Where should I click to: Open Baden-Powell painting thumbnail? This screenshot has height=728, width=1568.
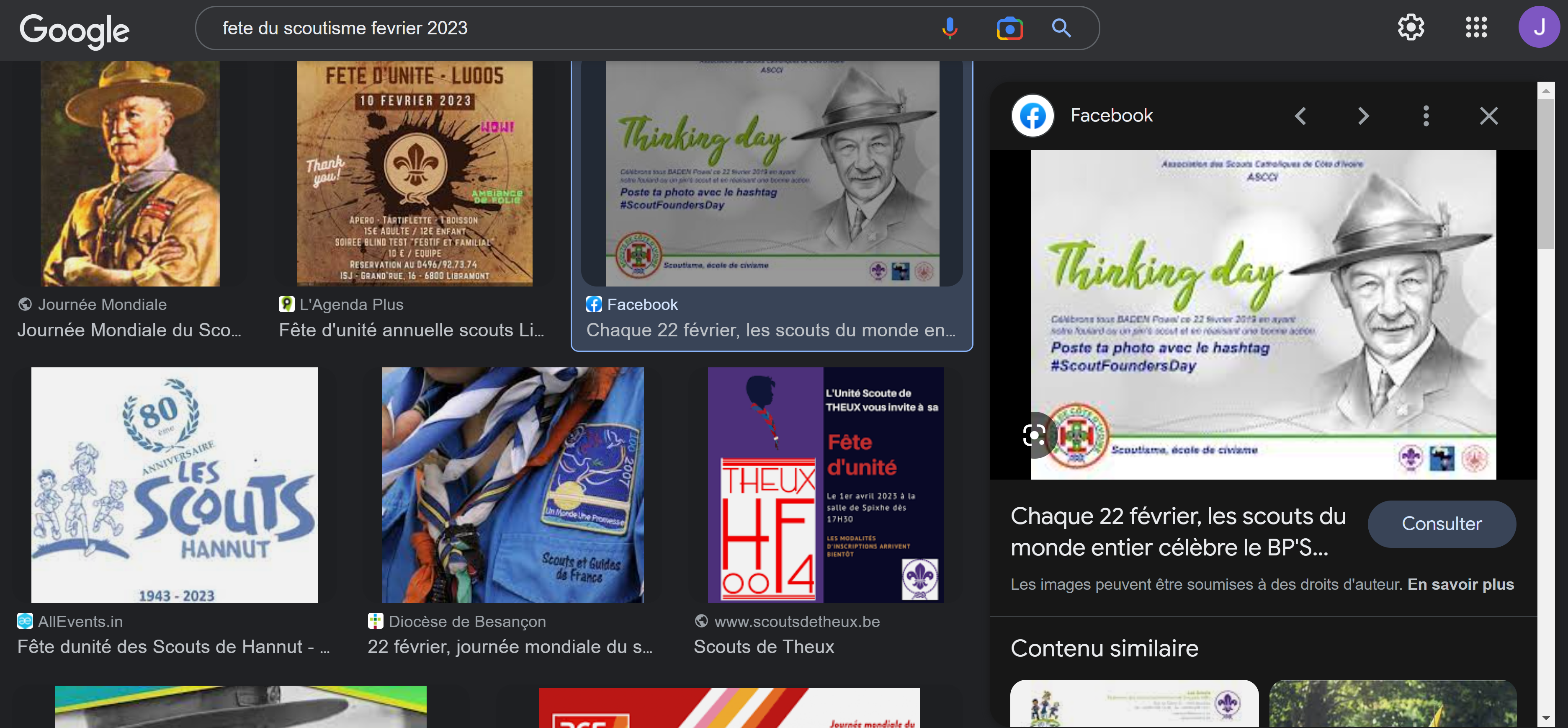pos(130,174)
